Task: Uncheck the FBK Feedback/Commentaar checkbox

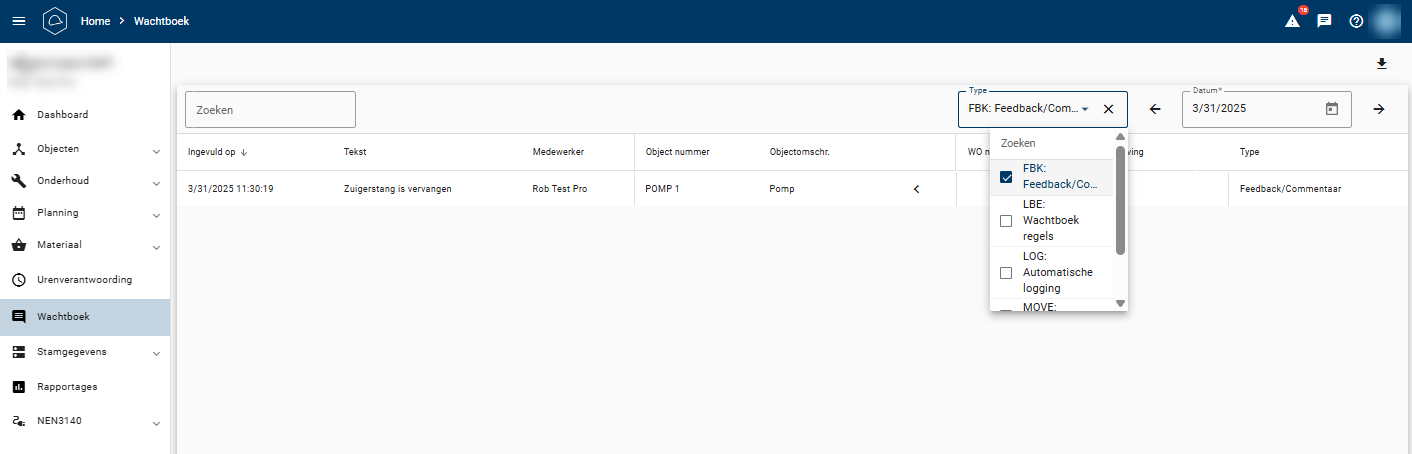Action: click(1006, 177)
